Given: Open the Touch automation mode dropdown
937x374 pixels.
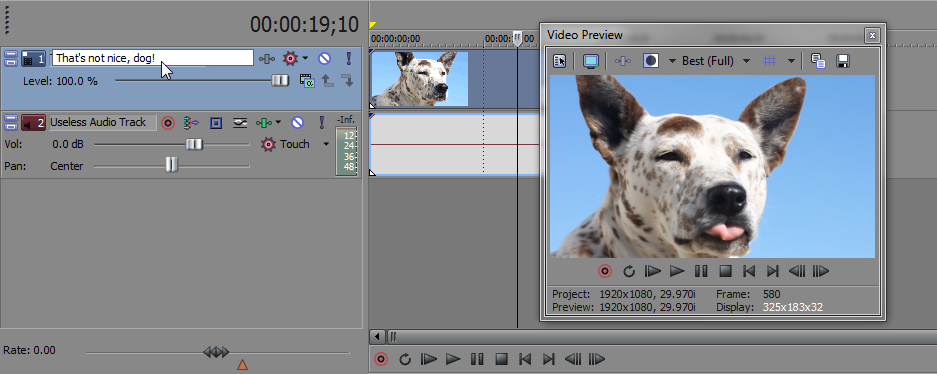Looking at the screenshot, I should pos(326,144).
